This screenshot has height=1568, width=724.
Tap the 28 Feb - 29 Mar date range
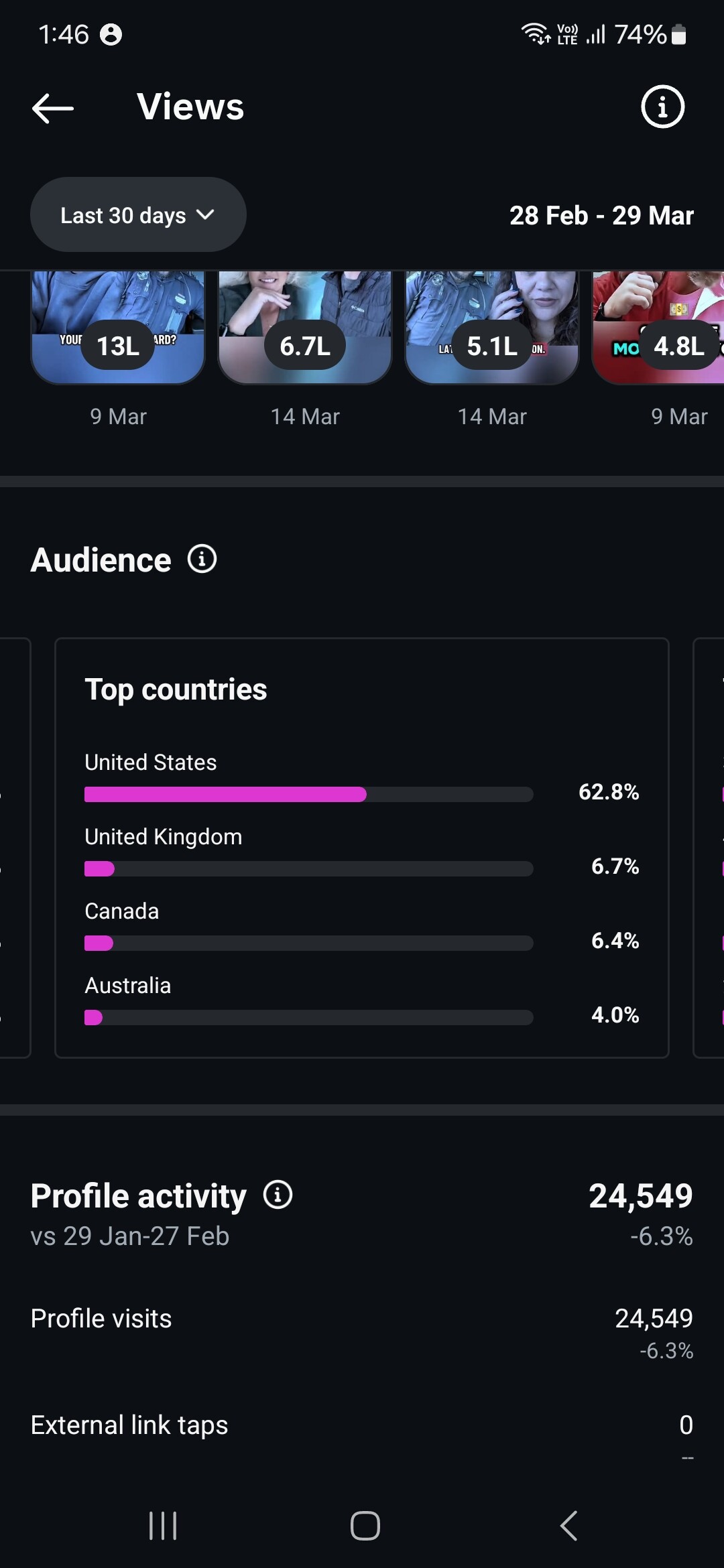[x=601, y=216]
